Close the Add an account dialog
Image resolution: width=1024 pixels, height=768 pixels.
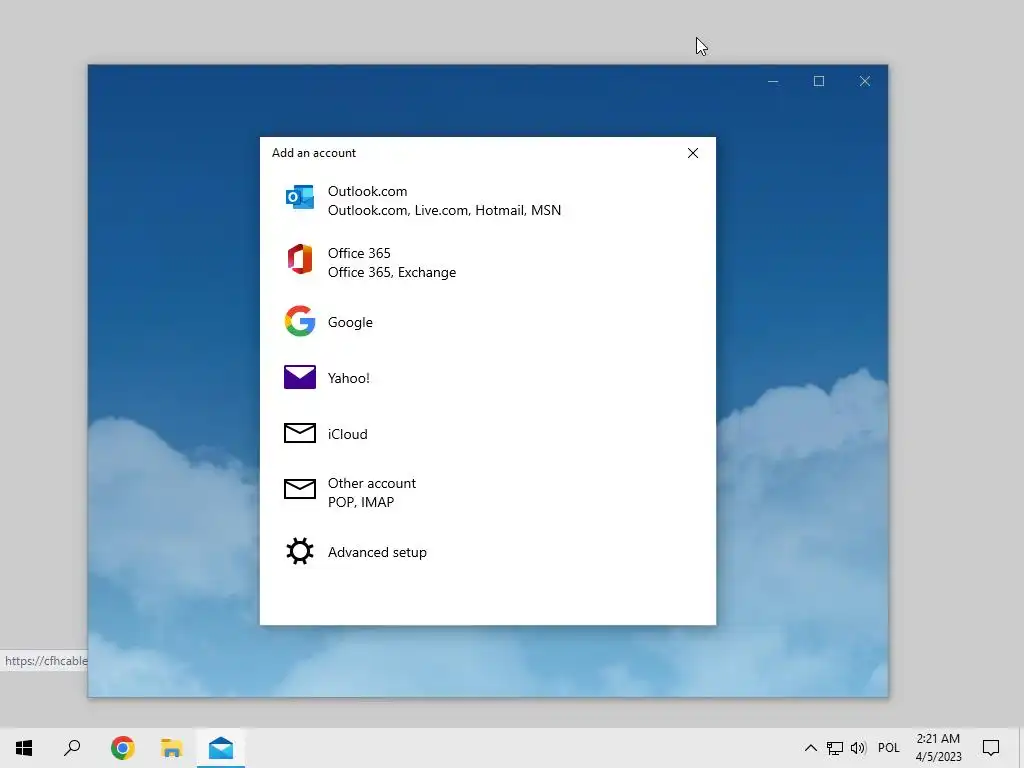pyautogui.click(x=693, y=153)
